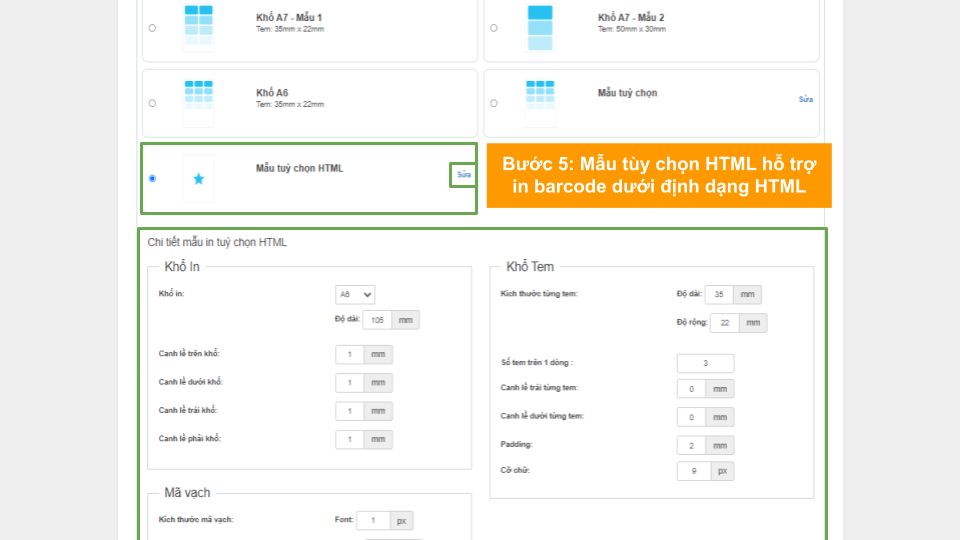Select the Khổ A7 - Mẫu 1 radio button

point(152,28)
